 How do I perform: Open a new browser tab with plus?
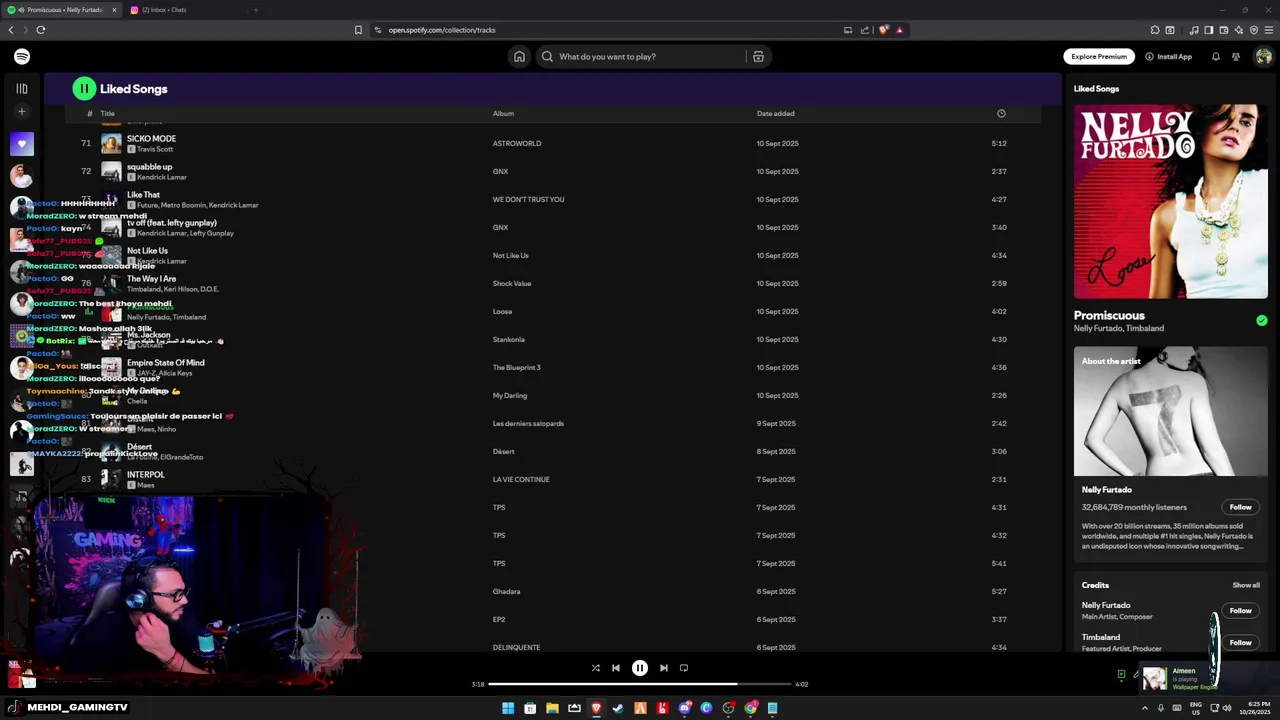tap(256, 10)
